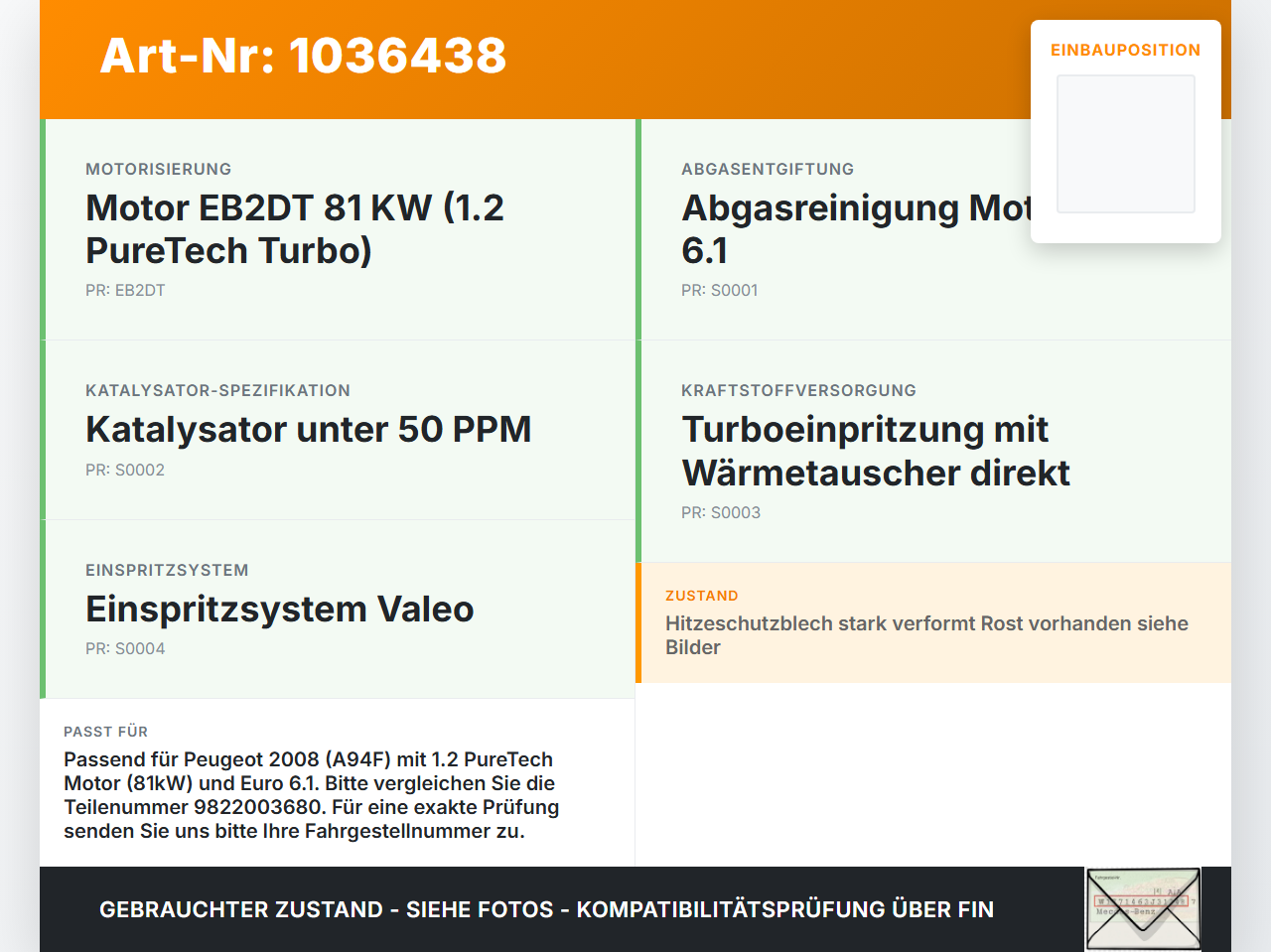1271x952 pixels.
Task: Select Turboeinpritzung mit Wärmetauscher direkt entry
Action: [933, 452]
